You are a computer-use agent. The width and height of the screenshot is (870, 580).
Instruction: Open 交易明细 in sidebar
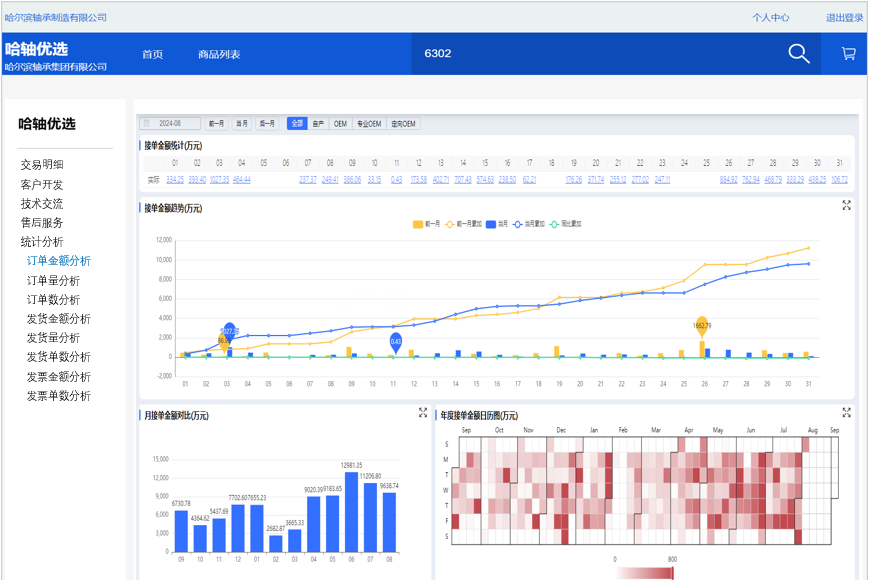coord(42,164)
